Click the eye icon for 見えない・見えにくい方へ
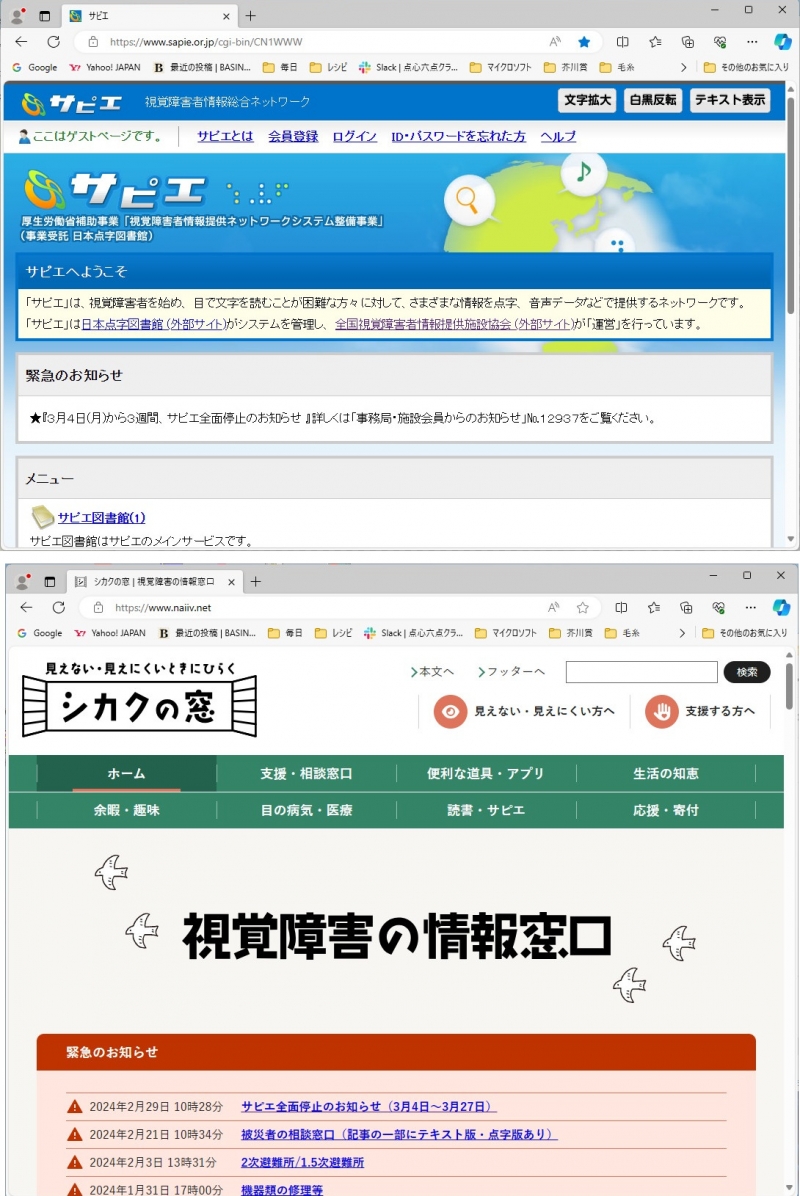This screenshot has height=1196, width=800. [x=451, y=711]
